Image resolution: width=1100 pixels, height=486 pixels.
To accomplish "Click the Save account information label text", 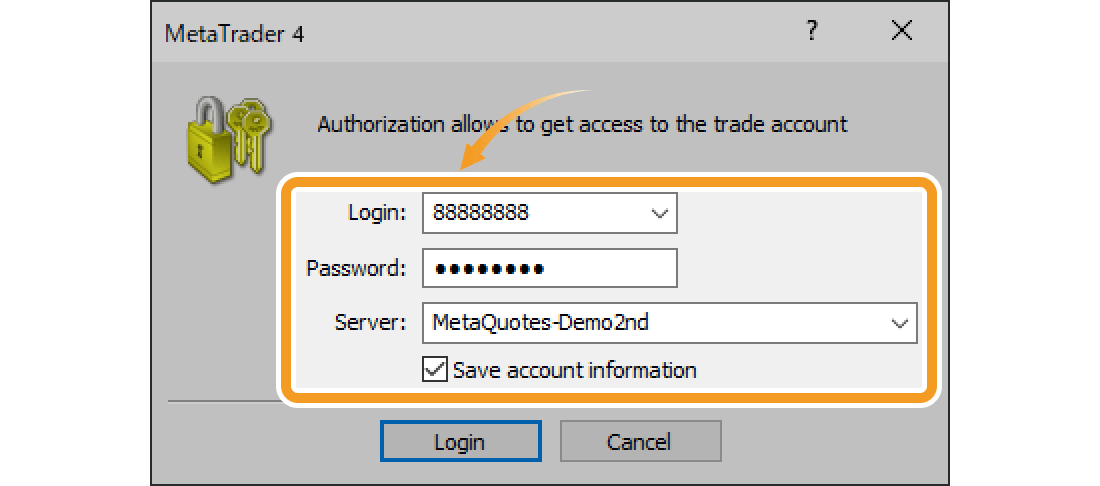I will 574,370.
